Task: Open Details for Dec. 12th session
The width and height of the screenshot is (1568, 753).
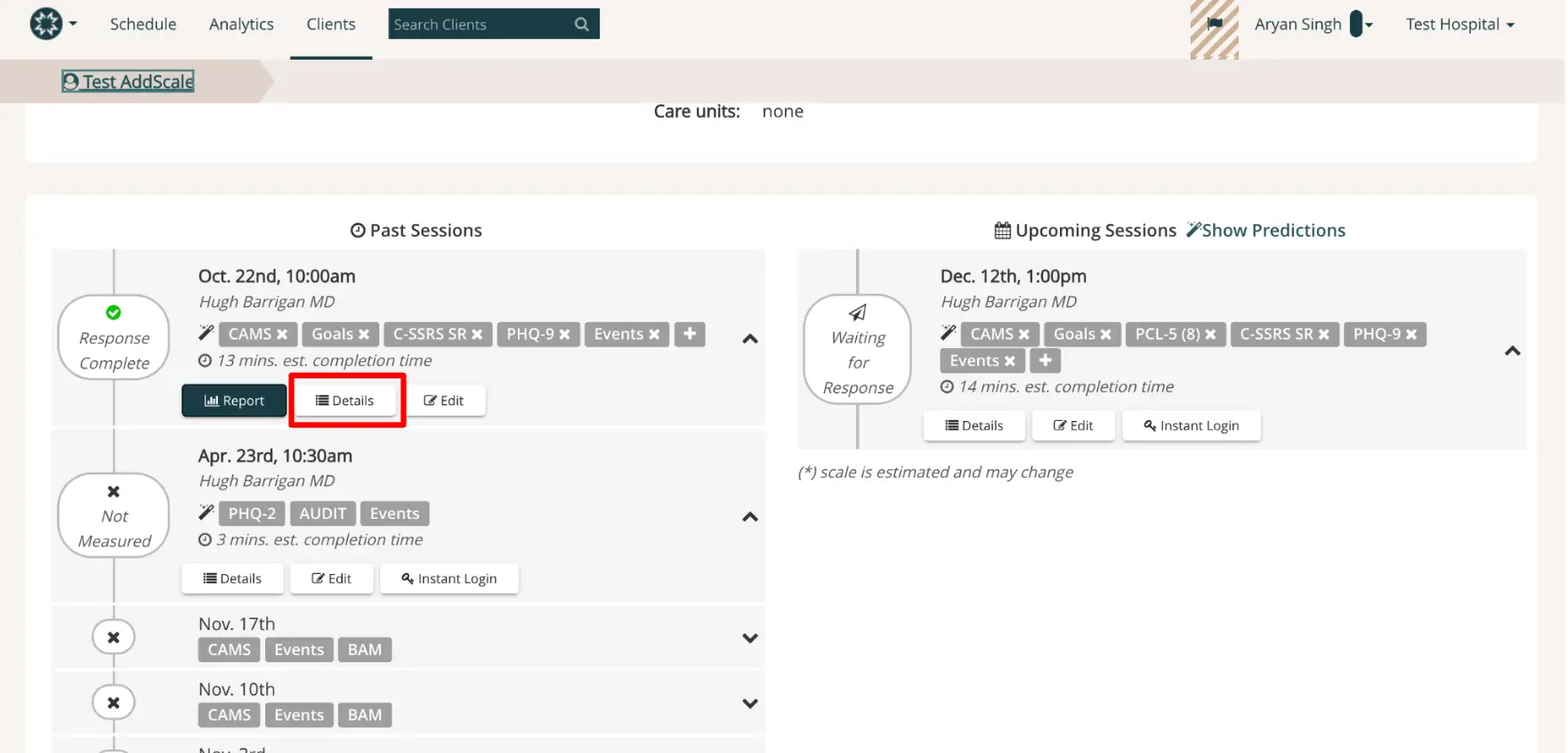Action: click(974, 425)
